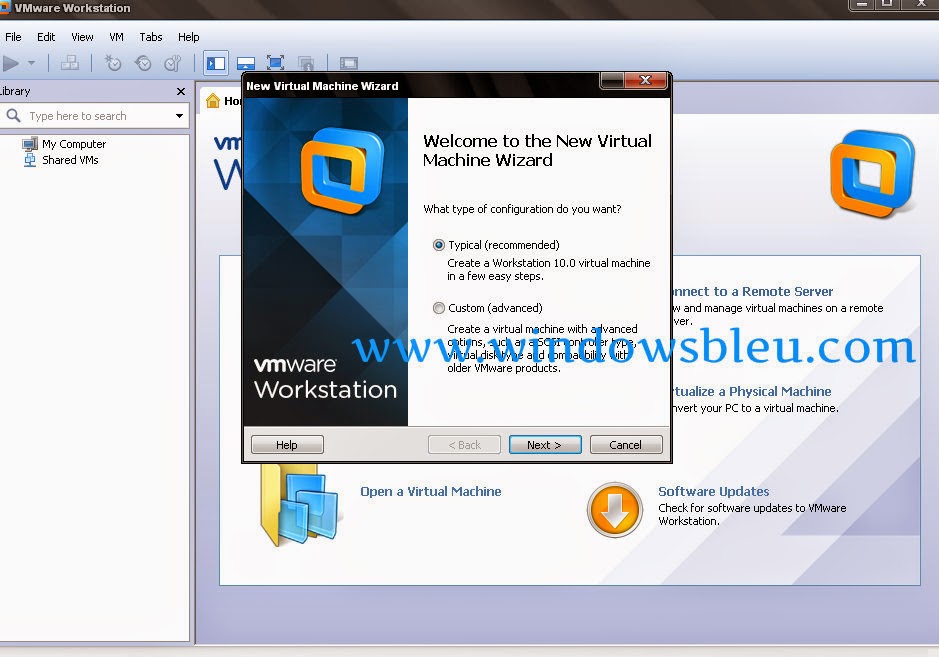Enter full screen mode toolbar icon
This screenshot has width=939, height=657.
click(275, 62)
